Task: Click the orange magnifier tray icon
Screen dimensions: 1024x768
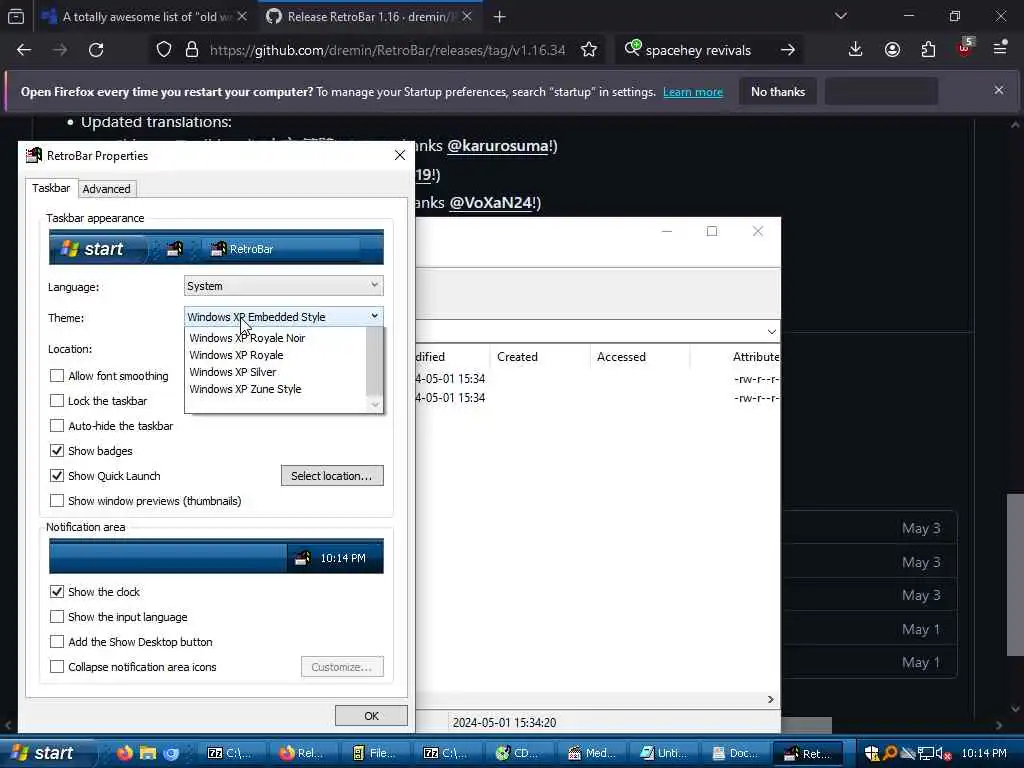Action: 889,753
